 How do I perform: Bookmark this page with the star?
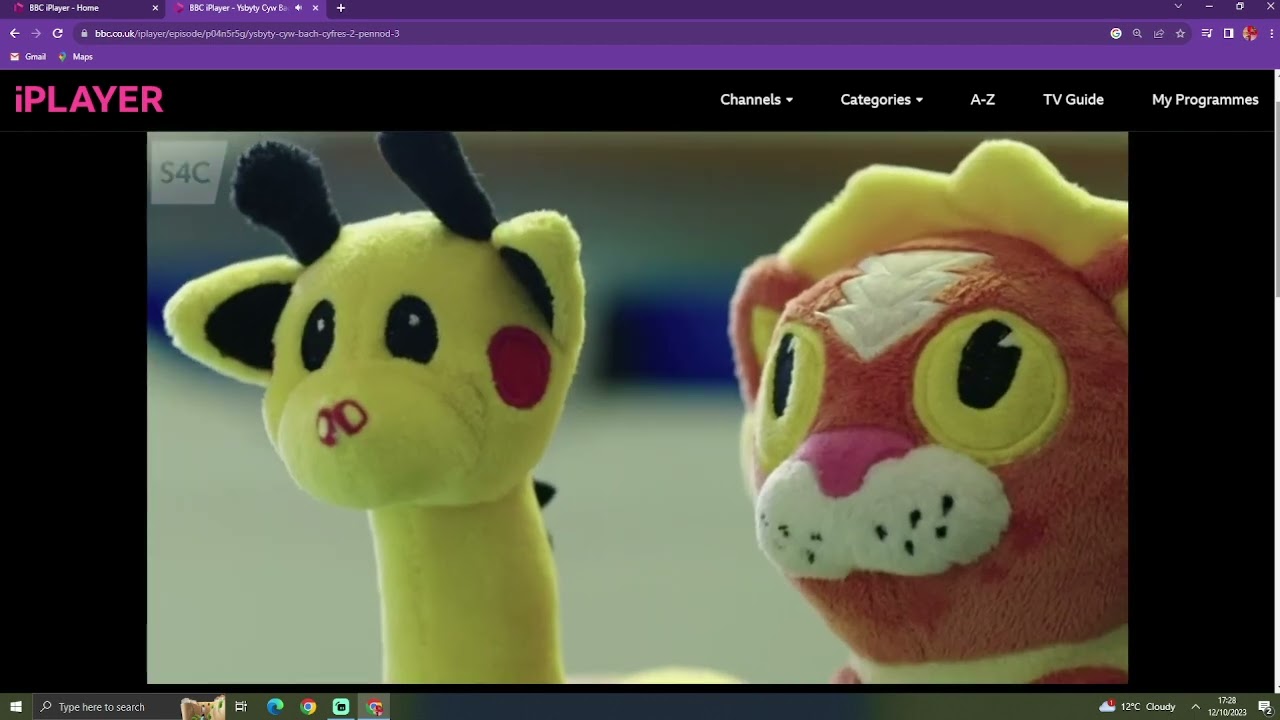point(1180,33)
